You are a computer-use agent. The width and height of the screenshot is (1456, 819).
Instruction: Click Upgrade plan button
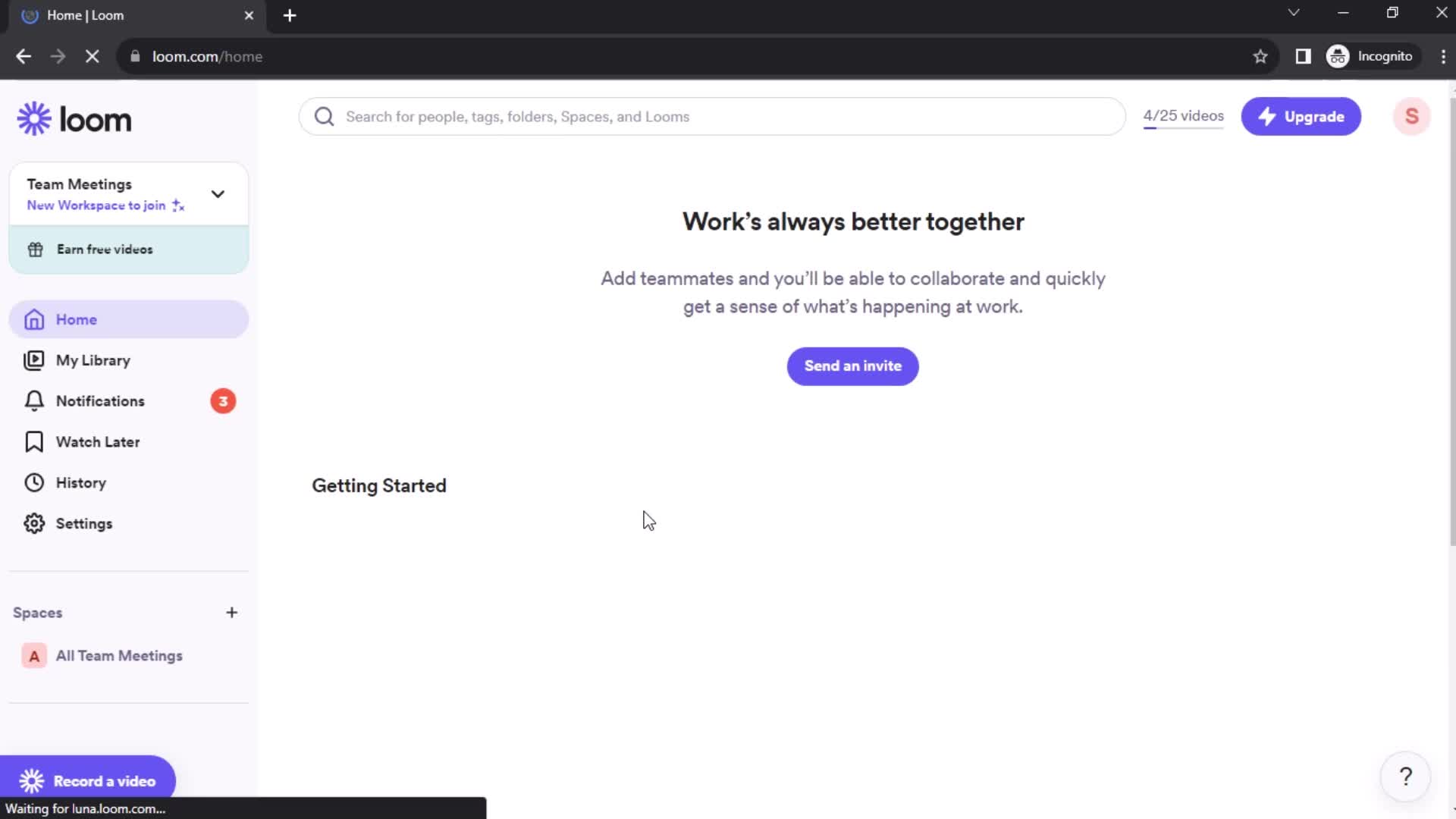click(x=1302, y=117)
